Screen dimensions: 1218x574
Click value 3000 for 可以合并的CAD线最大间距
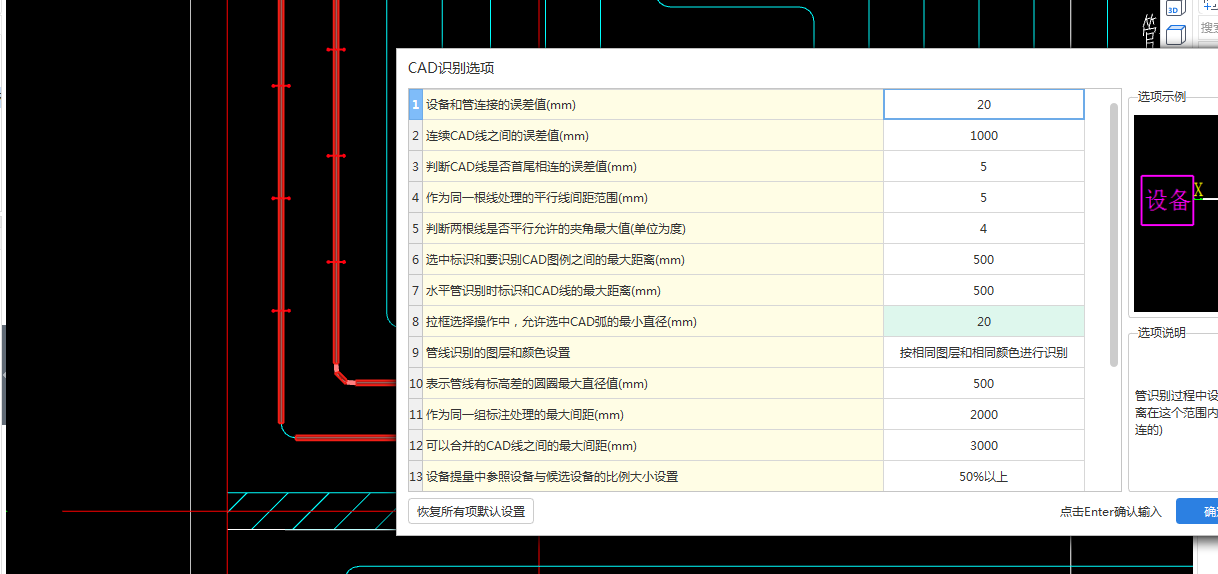point(984,446)
